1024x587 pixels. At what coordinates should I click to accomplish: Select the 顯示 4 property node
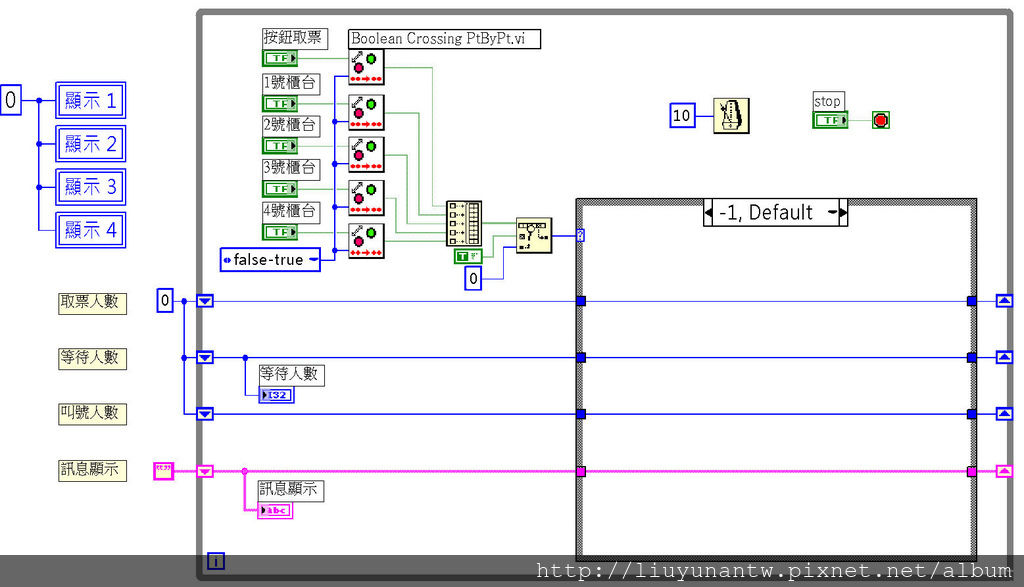pyautogui.click(x=90, y=230)
